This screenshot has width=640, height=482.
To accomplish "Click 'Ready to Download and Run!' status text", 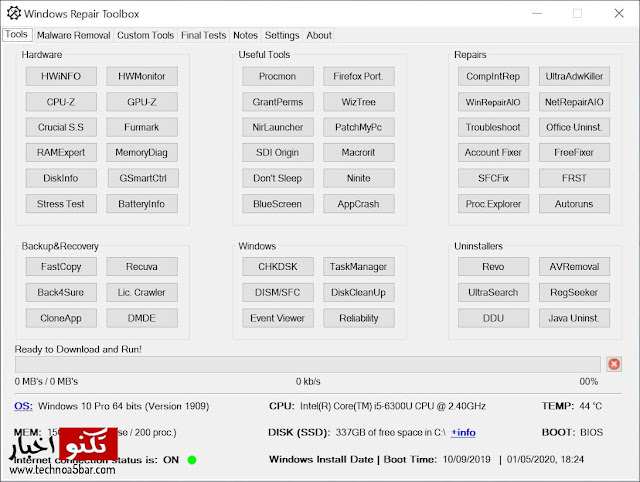I will tap(78, 349).
